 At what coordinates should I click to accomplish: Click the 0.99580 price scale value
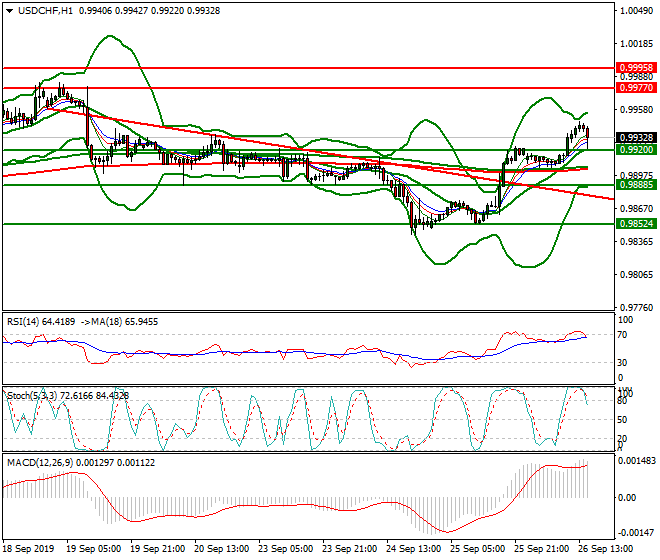[637, 109]
